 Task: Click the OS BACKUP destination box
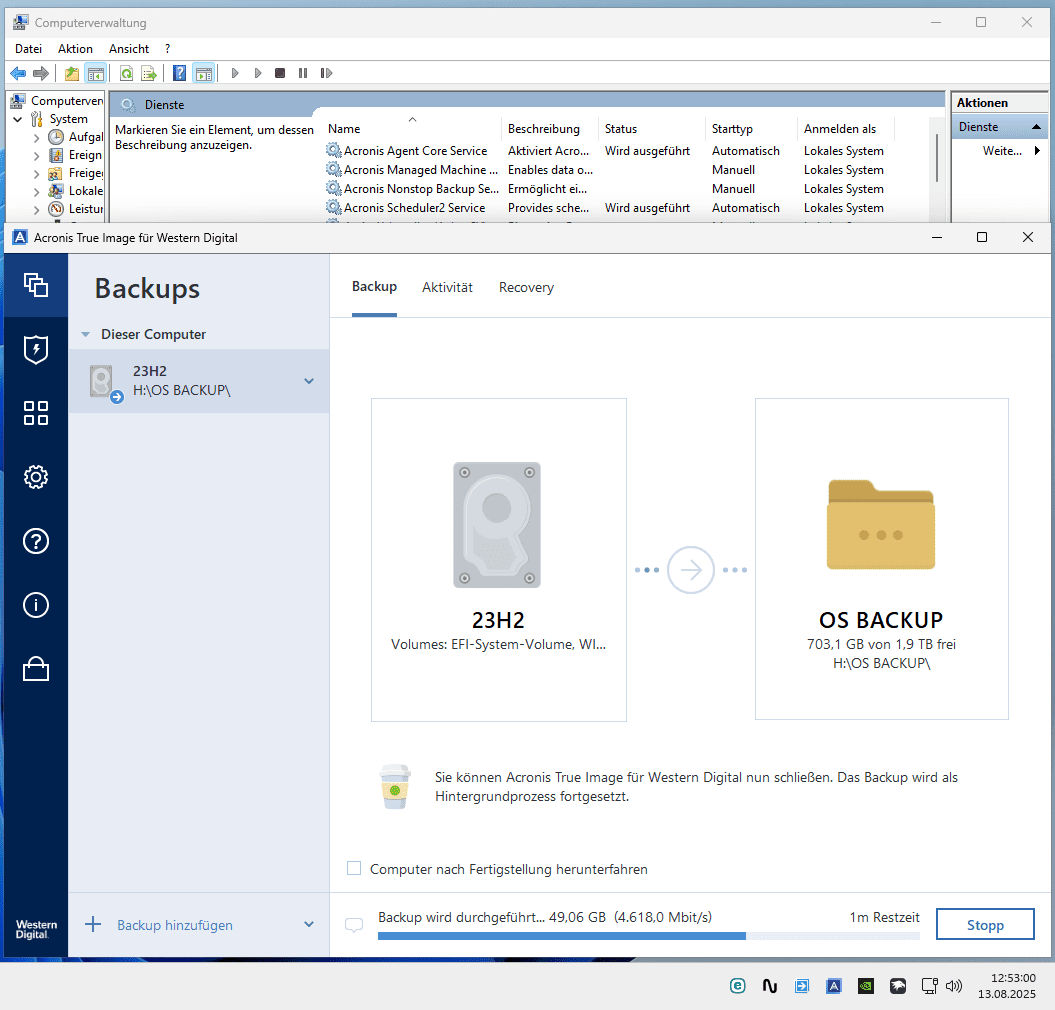(x=881, y=559)
